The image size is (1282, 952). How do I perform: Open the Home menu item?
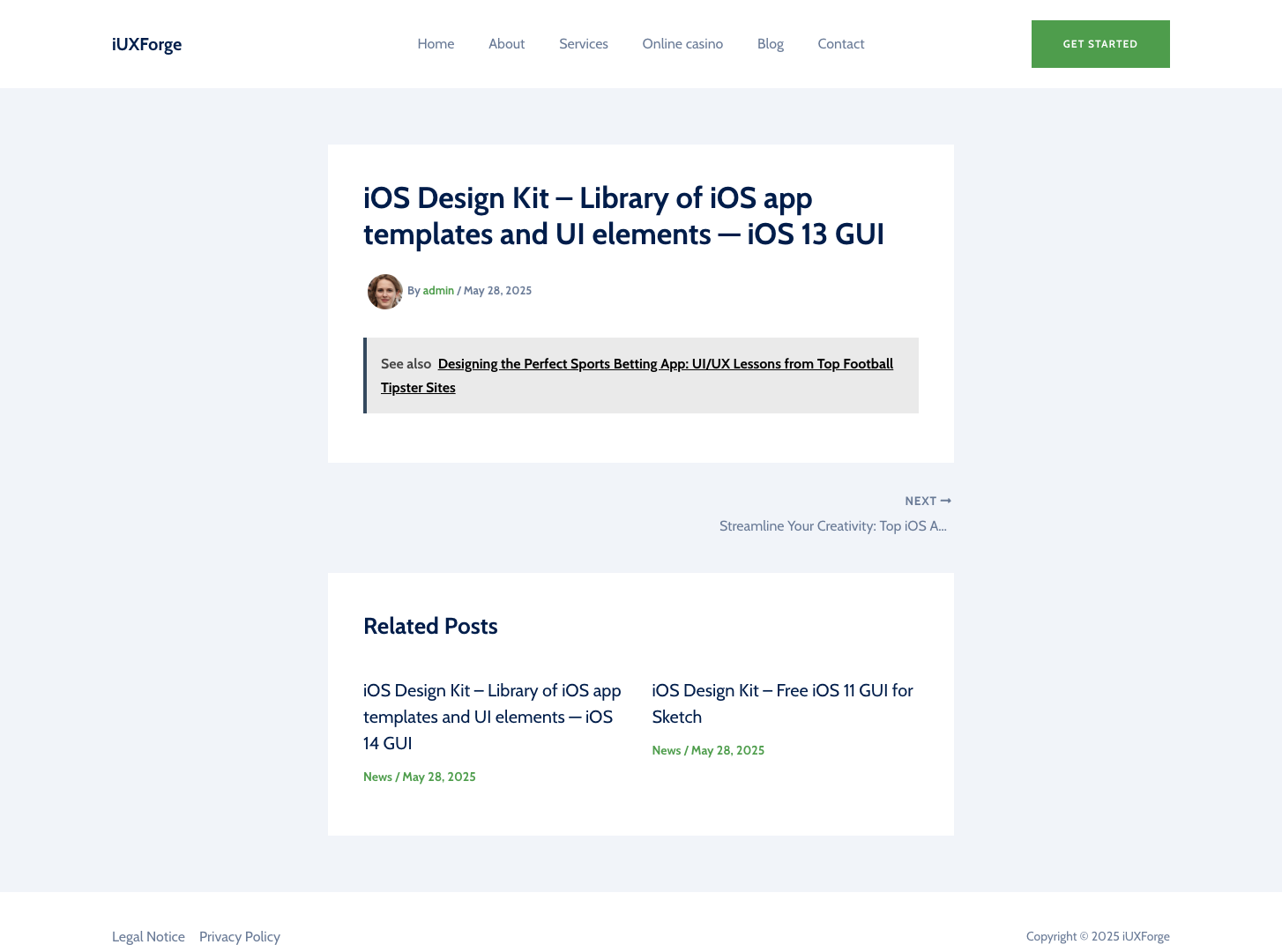click(x=436, y=44)
